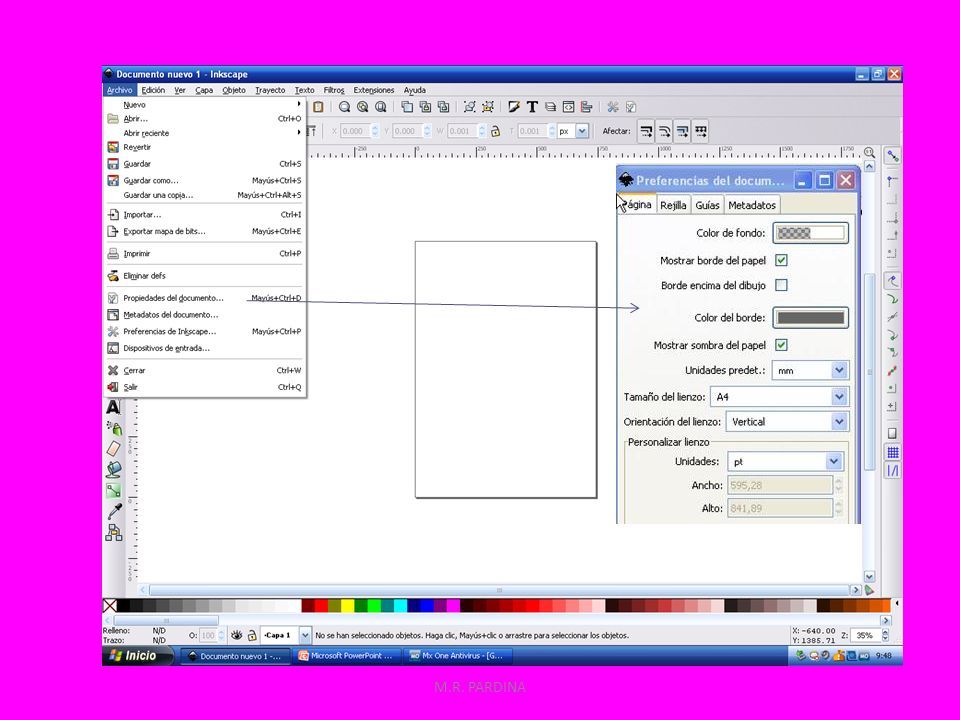Toggle snapping to grids in snap bar
Image resolution: width=960 pixels, height=720 pixels.
point(893,452)
